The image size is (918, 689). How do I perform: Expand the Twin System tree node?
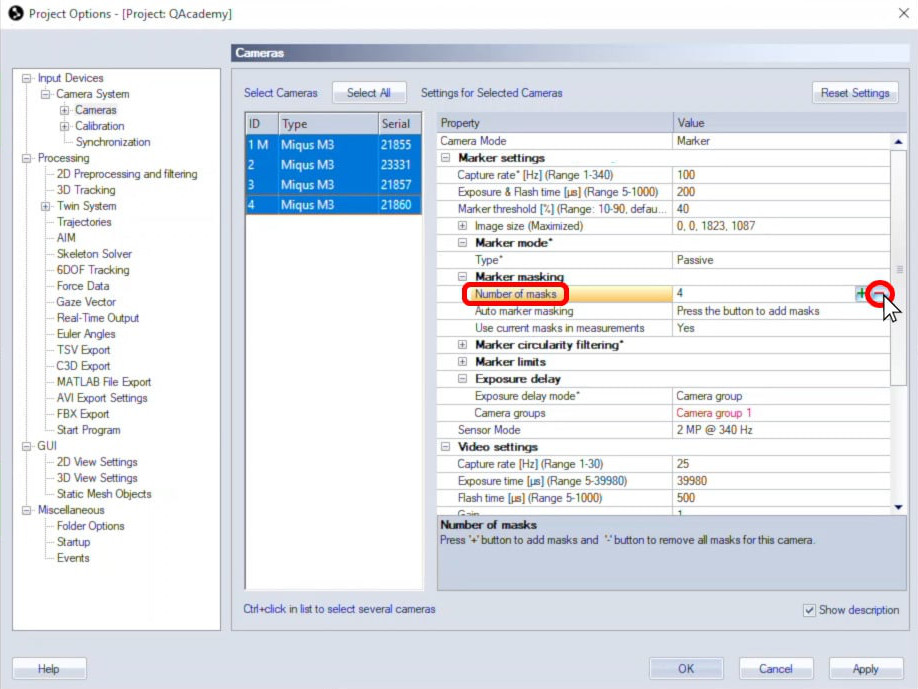[46, 206]
